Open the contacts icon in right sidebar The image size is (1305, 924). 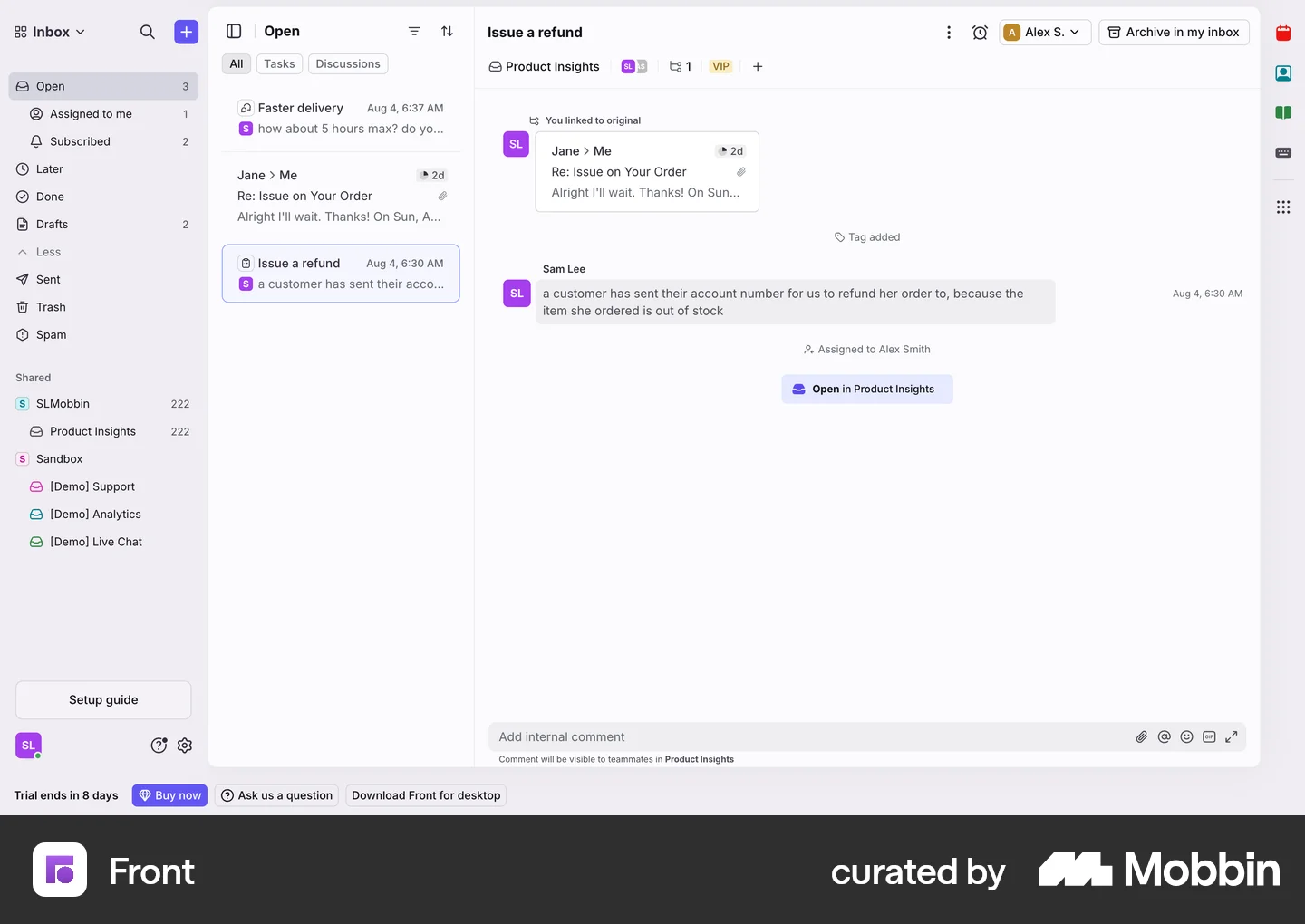tap(1283, 73)
